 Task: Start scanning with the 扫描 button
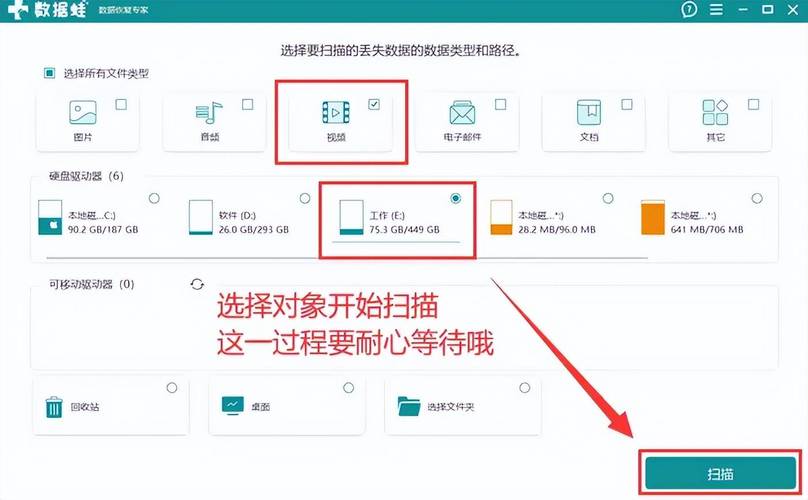tap(720, 473)
